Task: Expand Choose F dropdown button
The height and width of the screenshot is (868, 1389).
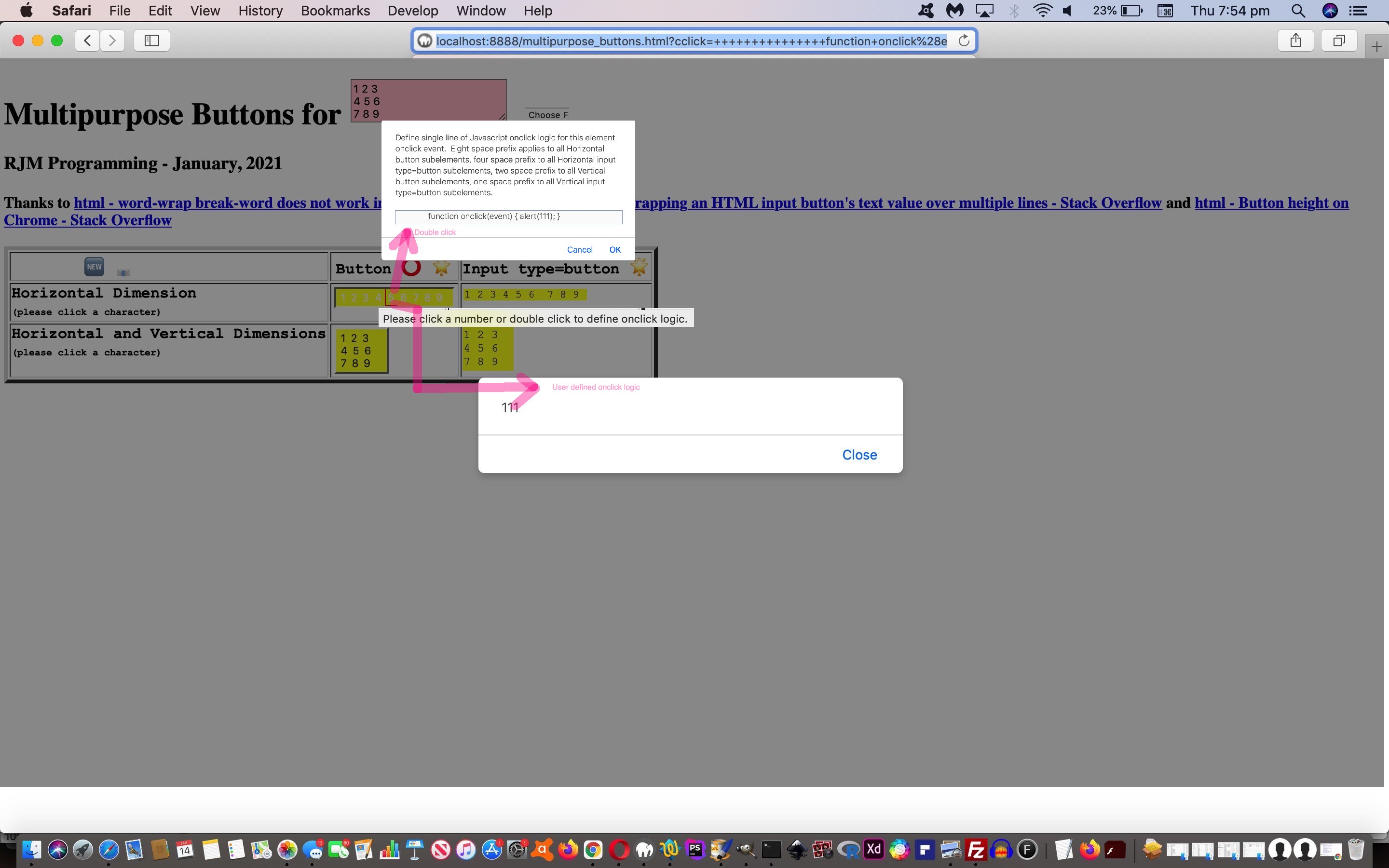Action: (549, 114)
